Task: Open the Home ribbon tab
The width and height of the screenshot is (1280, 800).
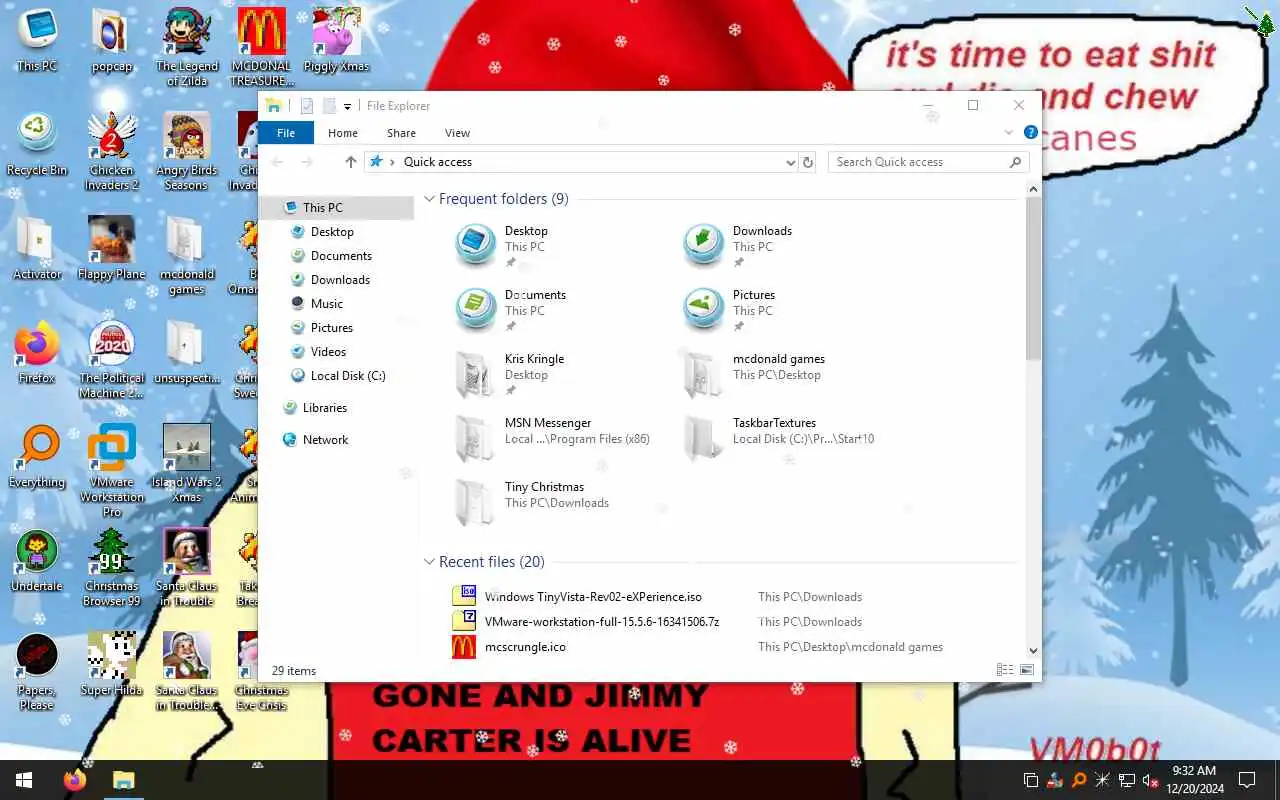Action: point(343,133)
